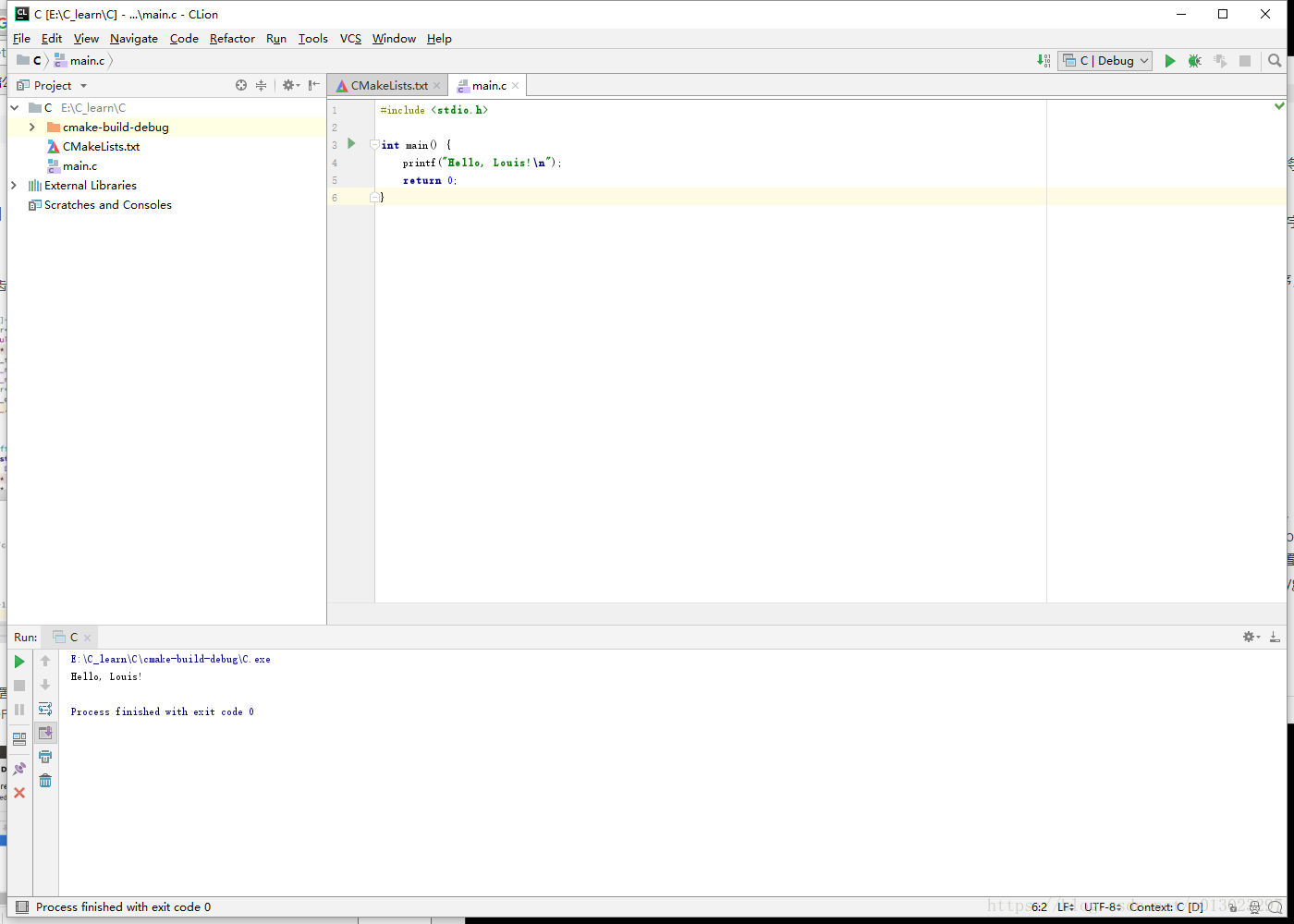Image resolution: width=1294 pixels, height=924 pixels.
Task: Open the Refactor menu
Action: coord(232,39)
